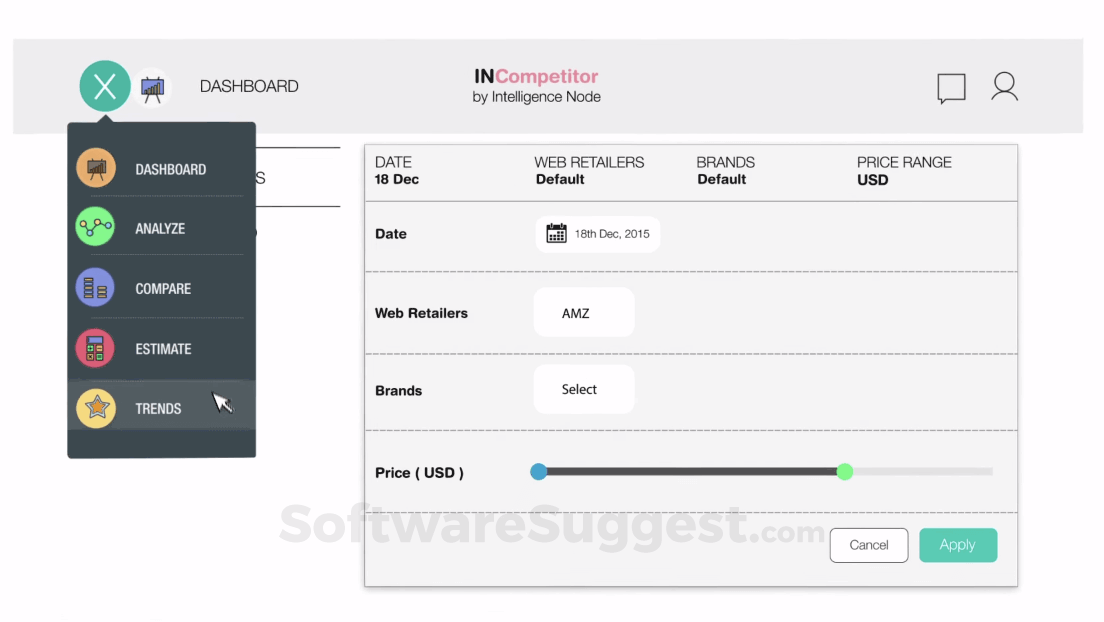The image size is (1104, 622).
Task: Open the chat messages icon
Action: (x=951, y=88)
